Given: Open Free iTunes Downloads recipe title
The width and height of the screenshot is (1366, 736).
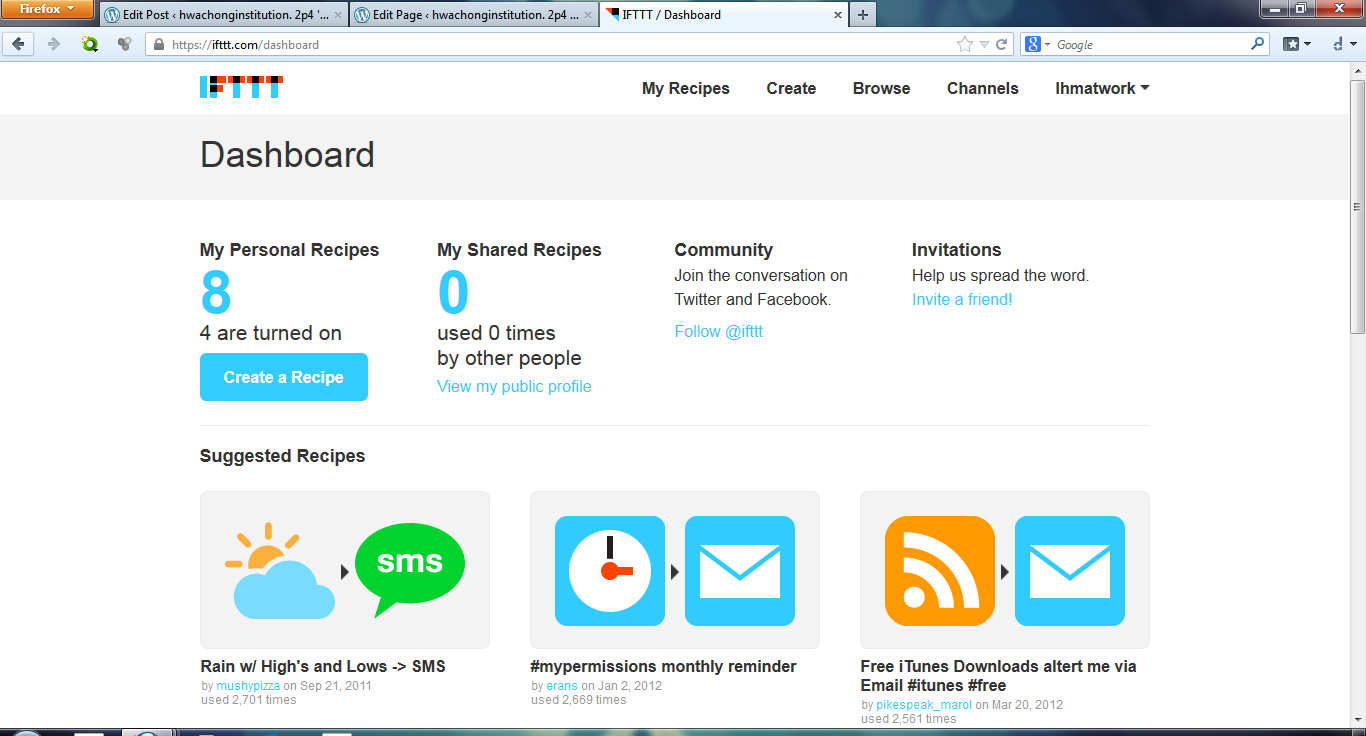Looking at the screenshot, I should point(999,676).
